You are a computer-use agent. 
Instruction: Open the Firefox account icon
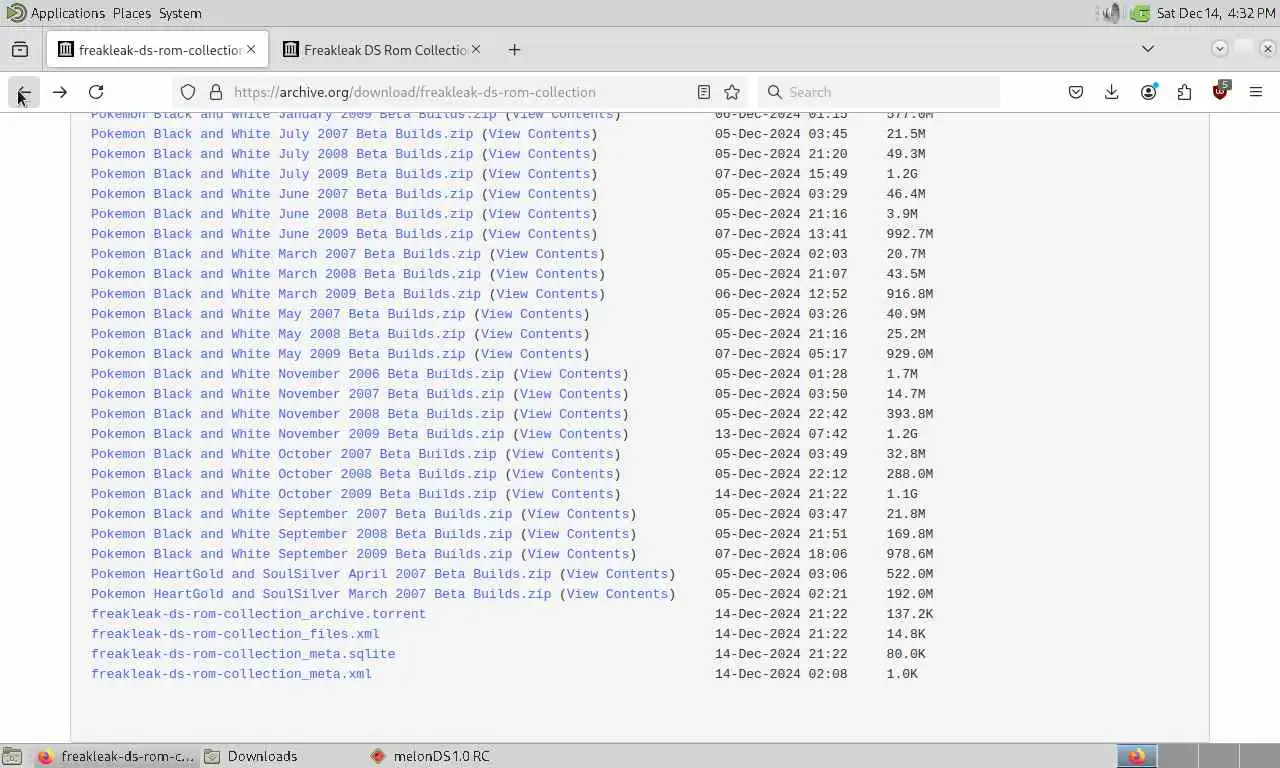(1148, 92)
